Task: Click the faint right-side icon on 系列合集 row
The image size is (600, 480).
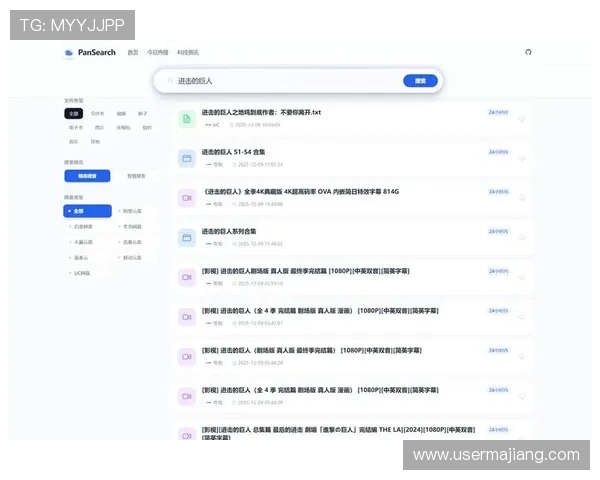Action: [x=522, y=238]
